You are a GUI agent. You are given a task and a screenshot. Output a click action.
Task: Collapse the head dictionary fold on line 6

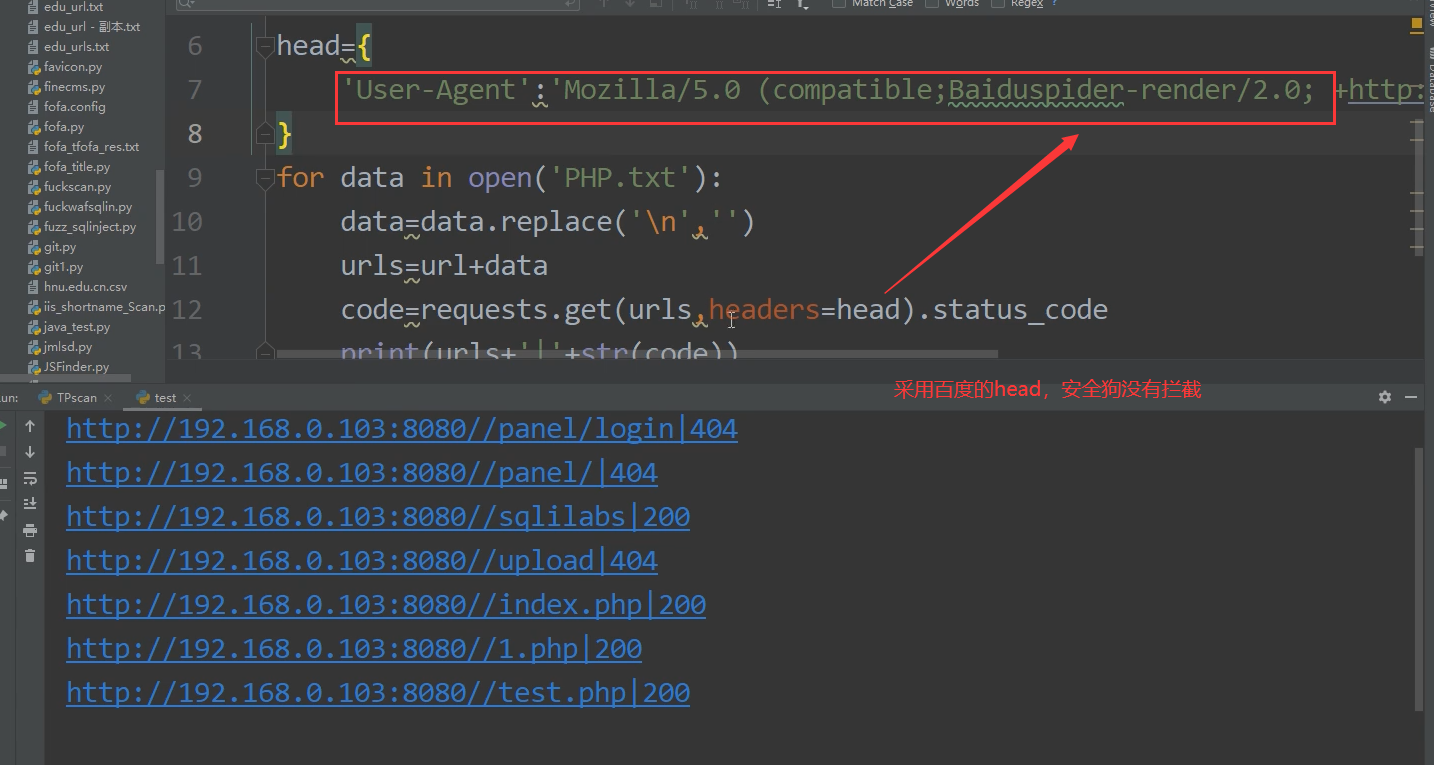[x=264, y=45]
